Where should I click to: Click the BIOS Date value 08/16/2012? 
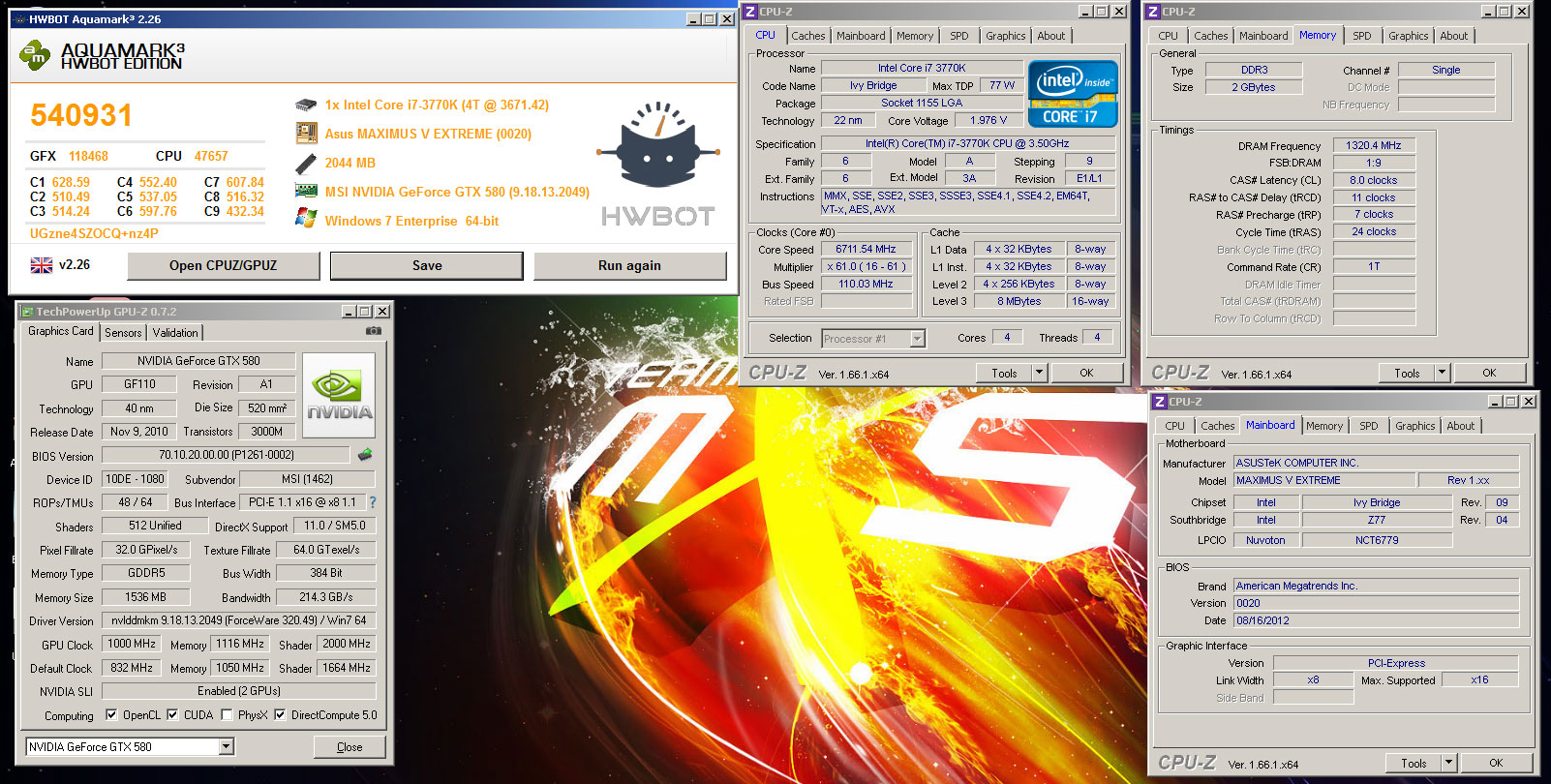click(x=1376, y=620)
